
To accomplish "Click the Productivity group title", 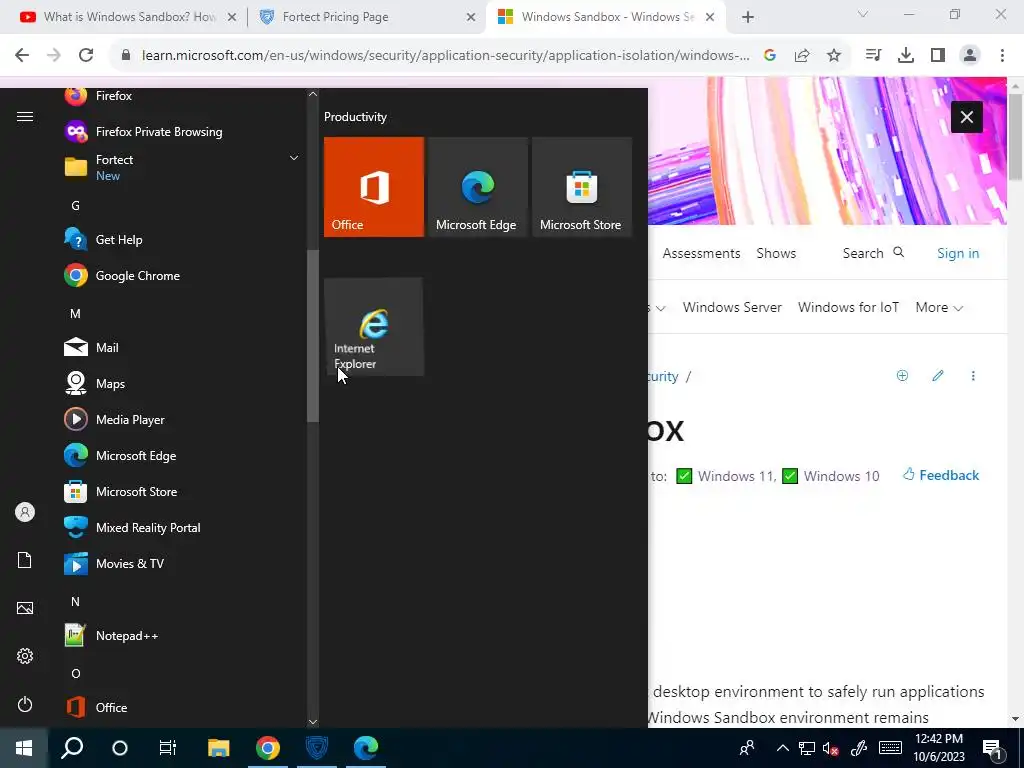I will coord(355,117).
